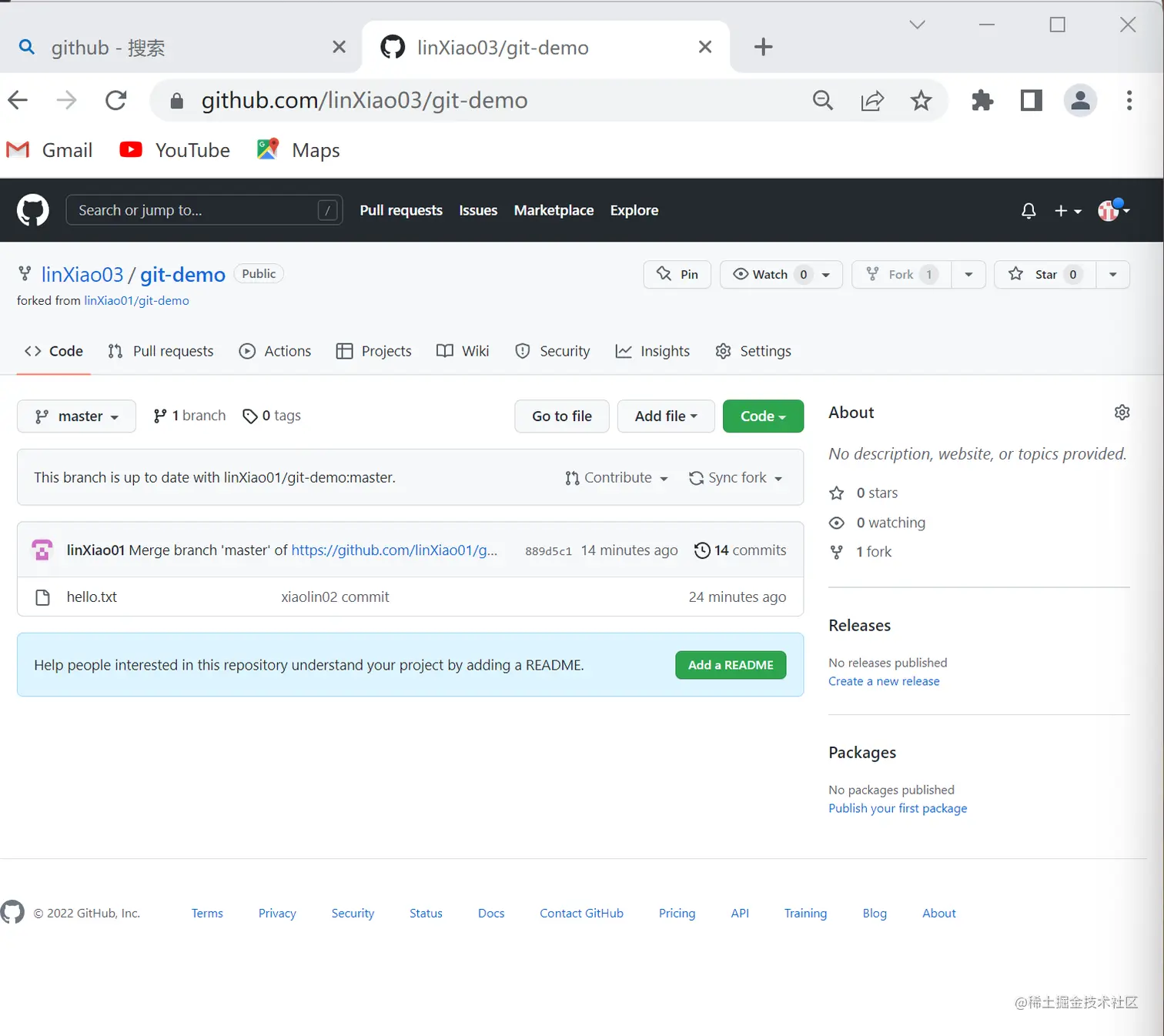Open the Chrome three-dot menu
The width and height of the screenshot is (1164, 1036).
1129,100
